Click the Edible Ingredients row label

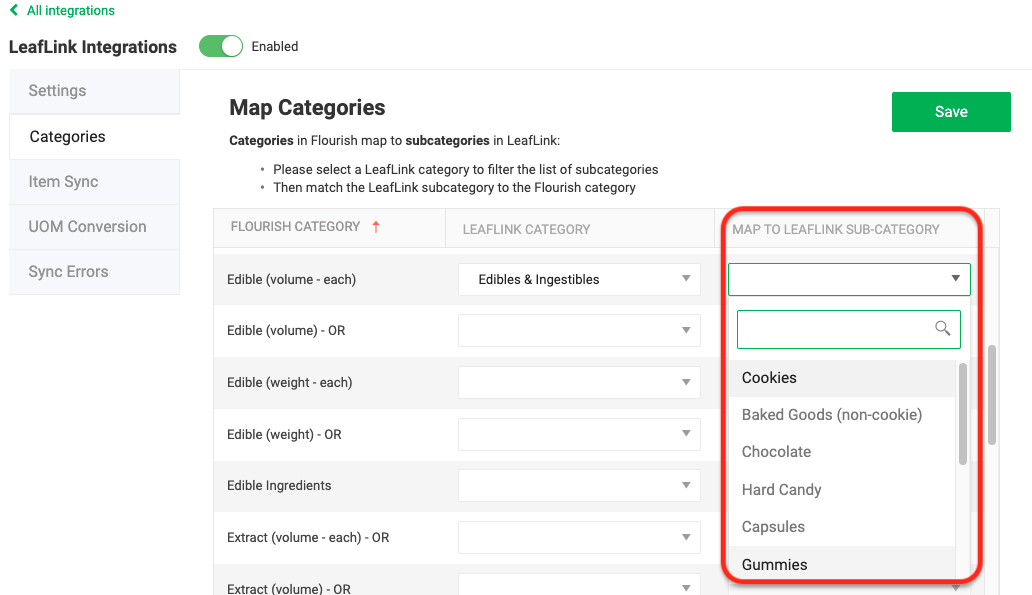coord(279,486)
